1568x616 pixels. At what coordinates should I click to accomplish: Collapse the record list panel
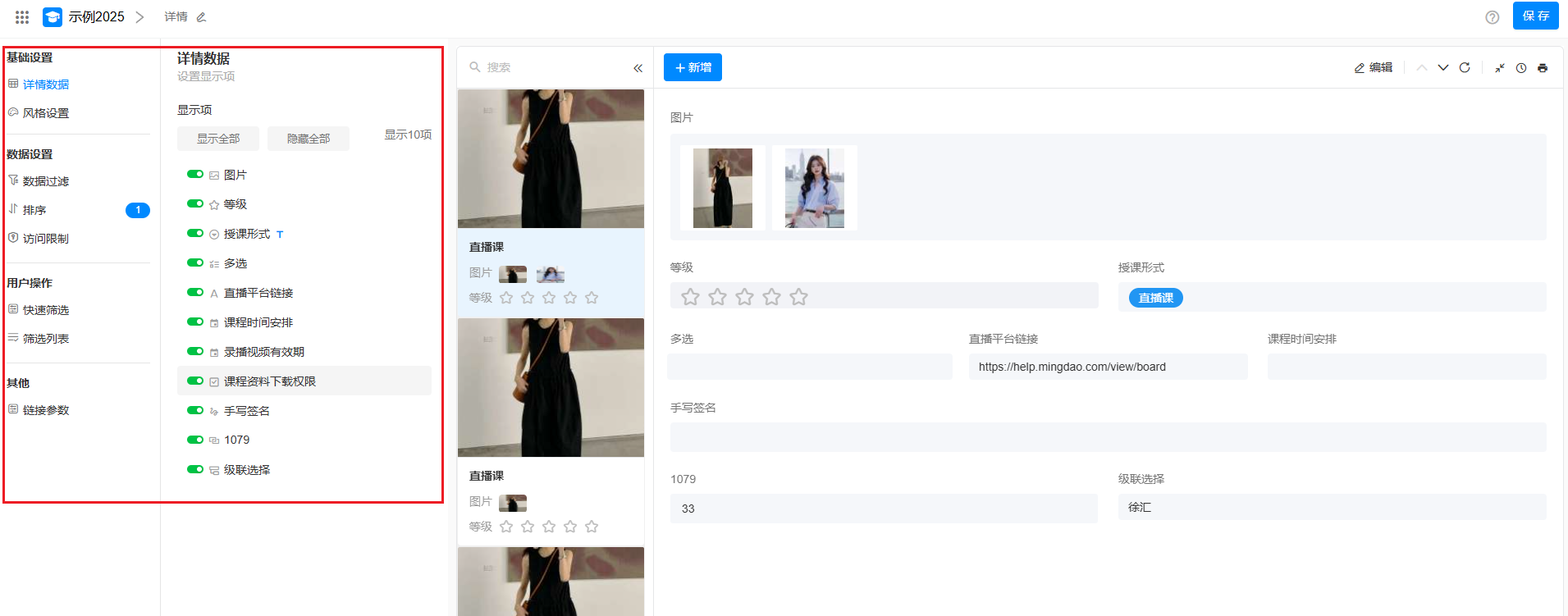click(x=638, y=68)
